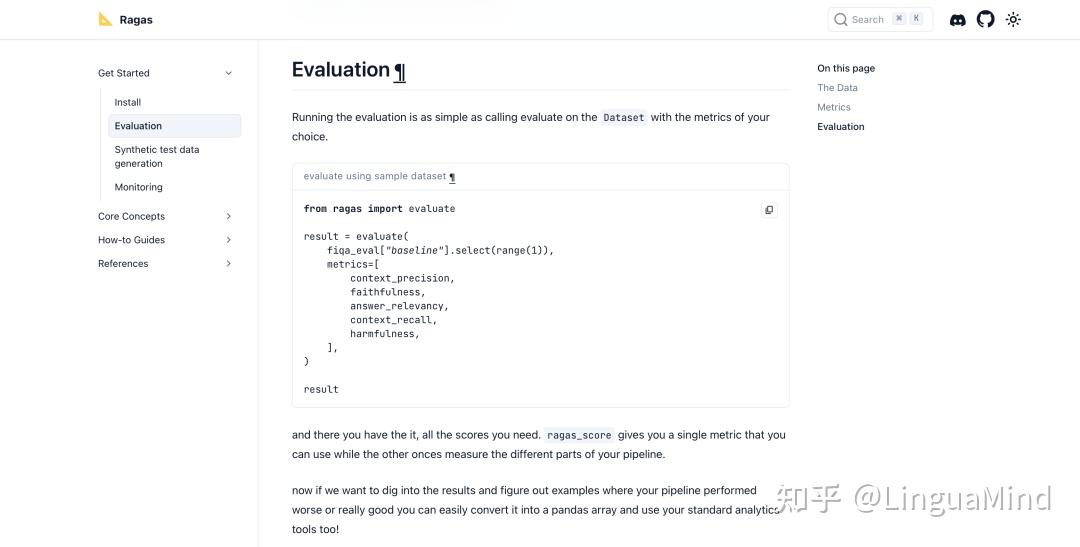
Task: Click the Ragas logo icon
Action: (x=105, y=19)
